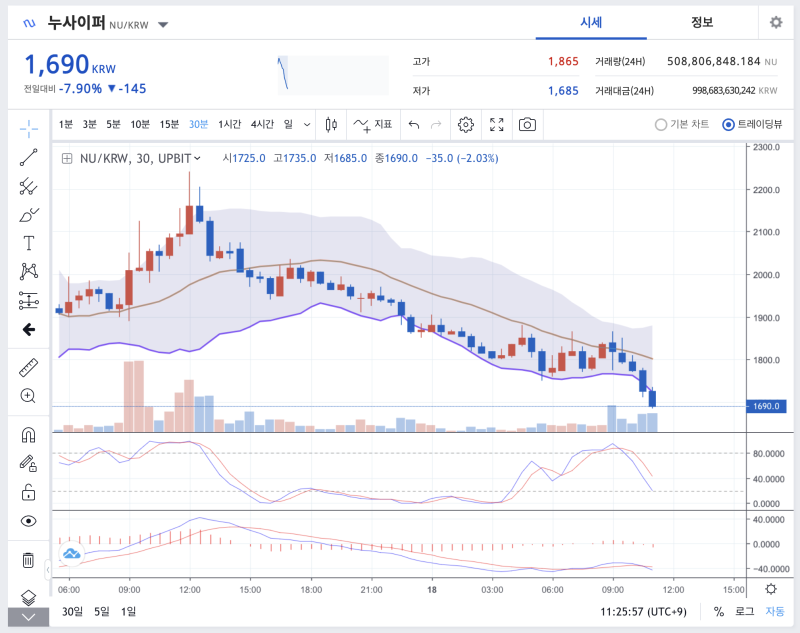The image size is (800, 633).
Task: Set interval to 일 (daily)
Action: [288, 124]
